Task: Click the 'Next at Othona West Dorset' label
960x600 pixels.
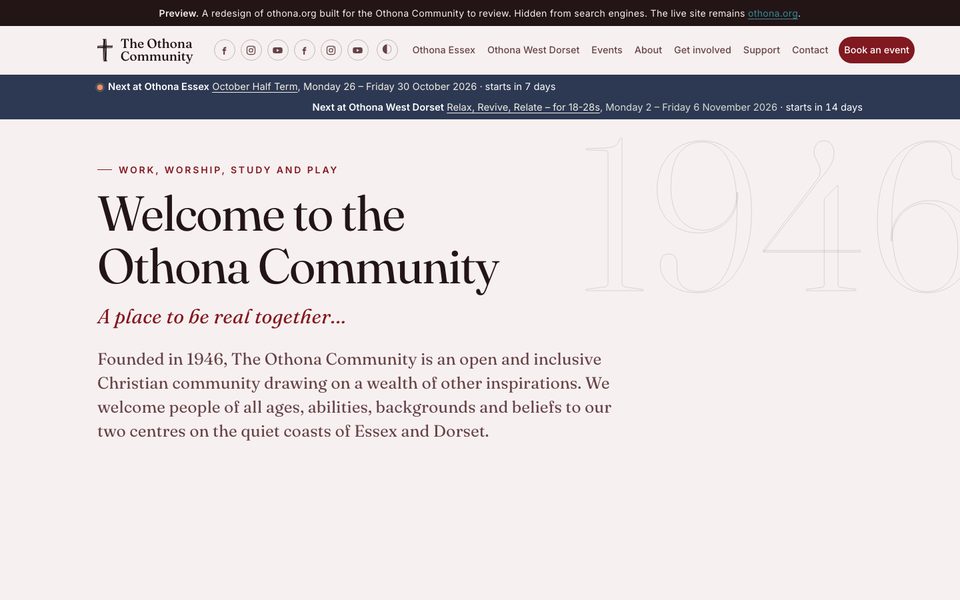Action: [378, 107]
